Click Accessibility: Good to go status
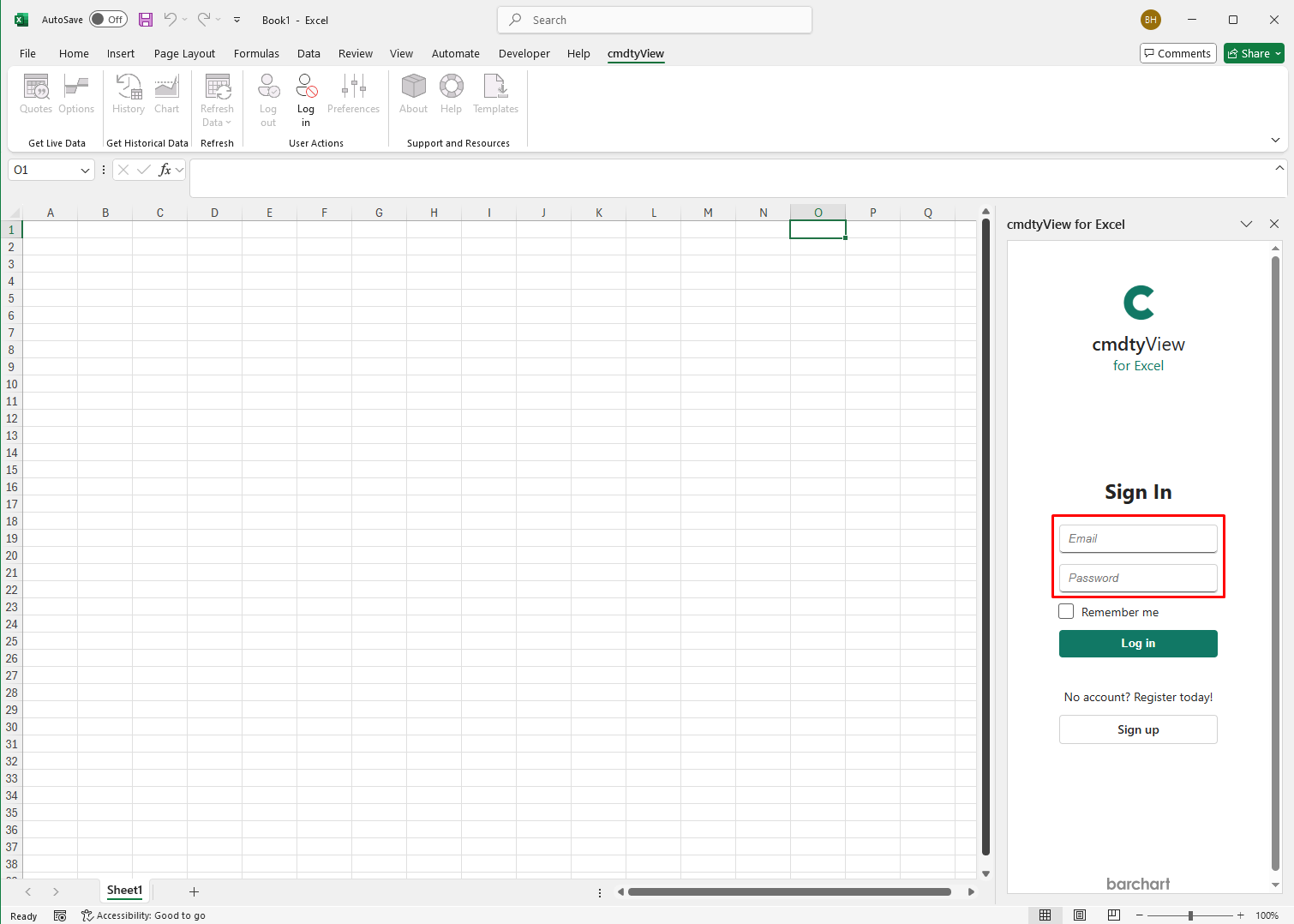This screenshot has height=924, width=1294. (x=143, y=915)
